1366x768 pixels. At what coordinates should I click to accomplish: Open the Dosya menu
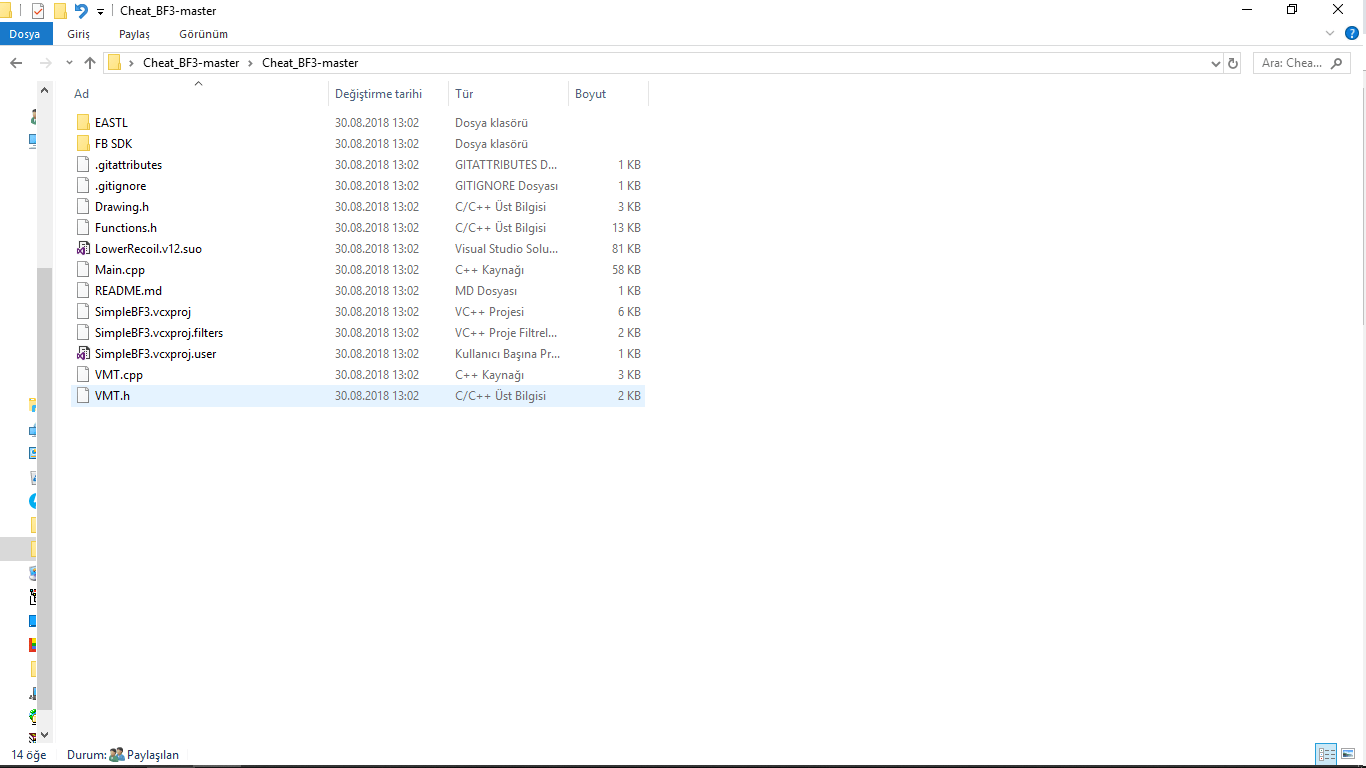[x=25, y=34]
